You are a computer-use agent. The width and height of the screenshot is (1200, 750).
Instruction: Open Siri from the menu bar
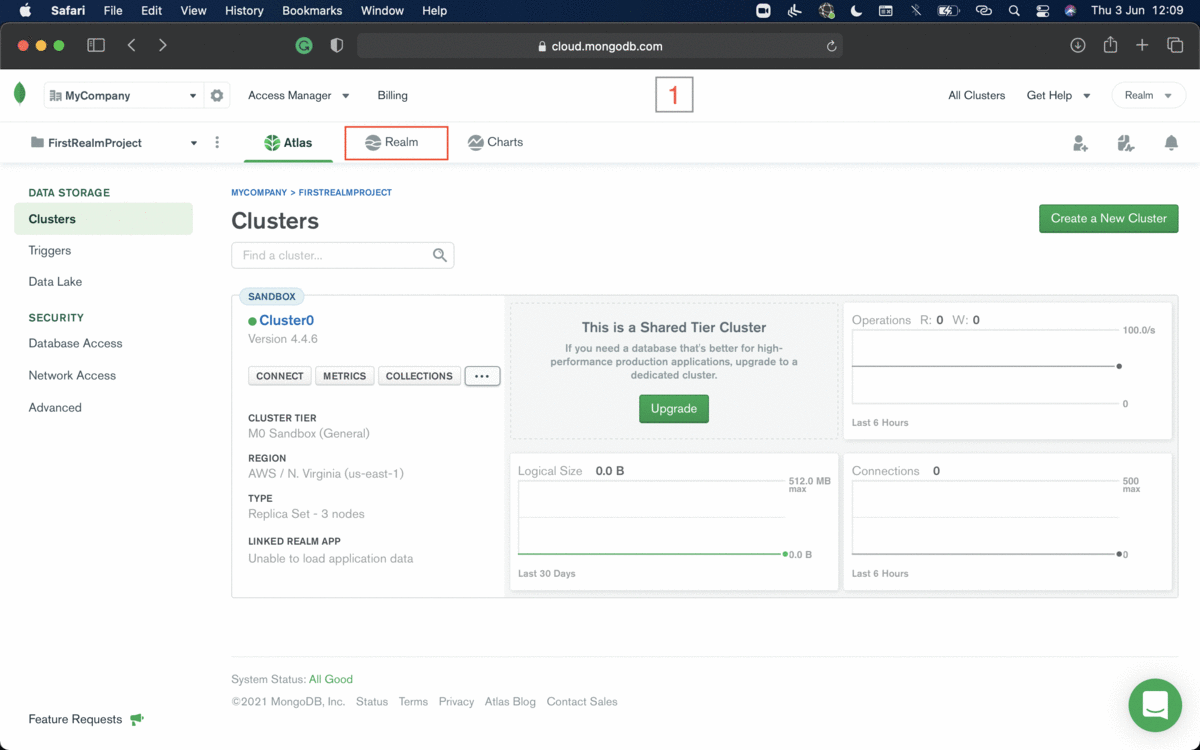coord(1069,11)
